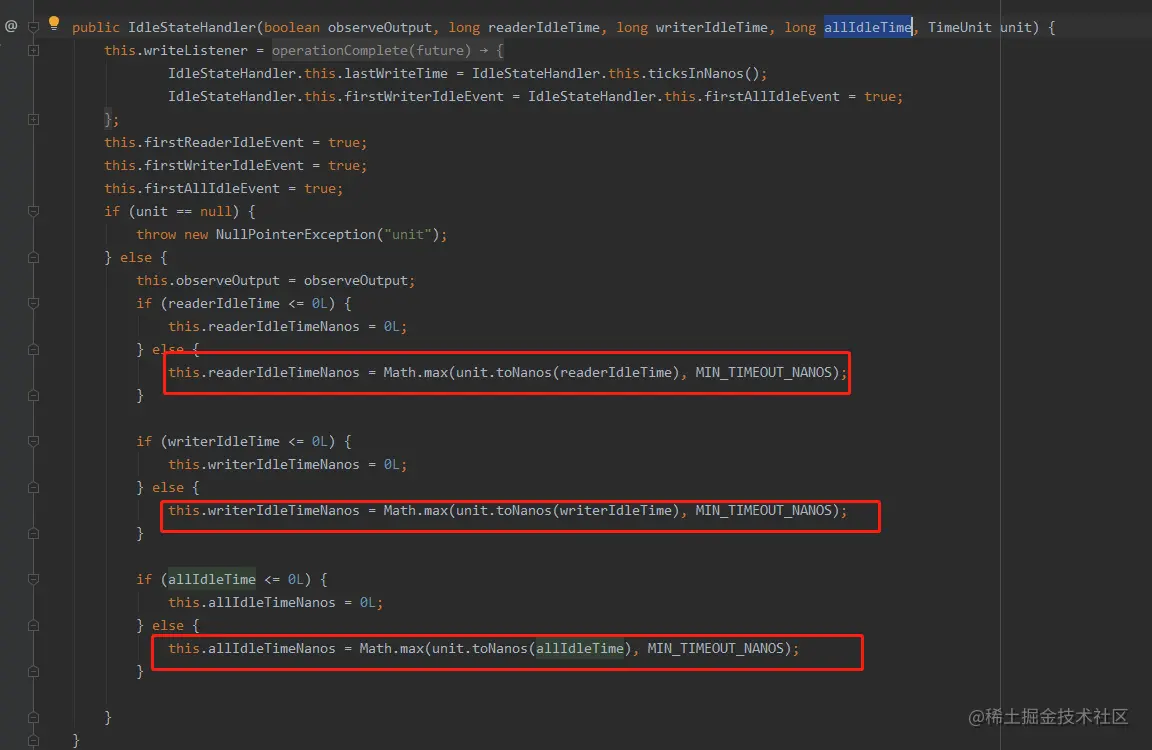Toggle fold marker at else after readerIdleTimeNanos = 0L

(33, 350)
